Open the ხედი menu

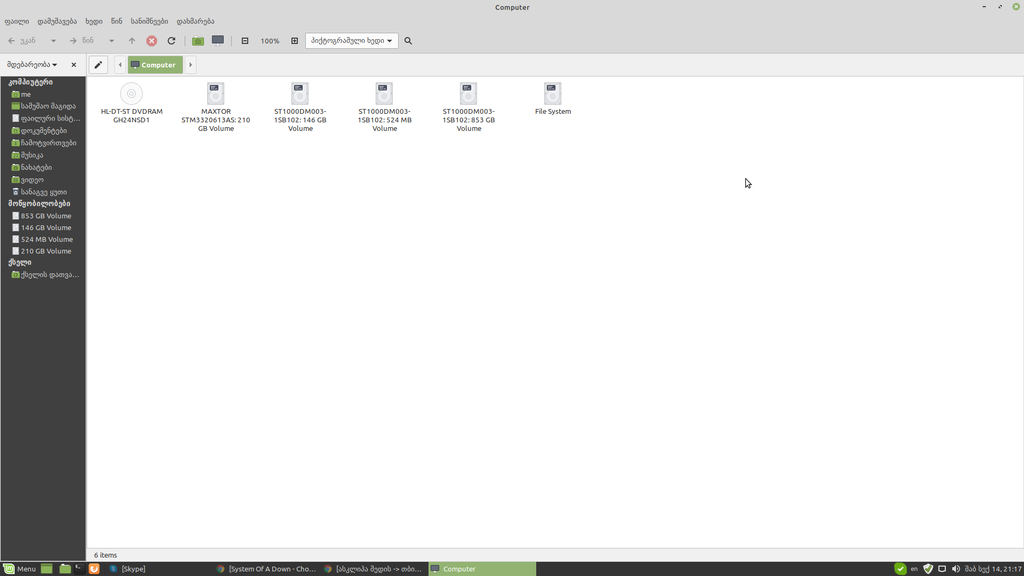pos(94,21)
